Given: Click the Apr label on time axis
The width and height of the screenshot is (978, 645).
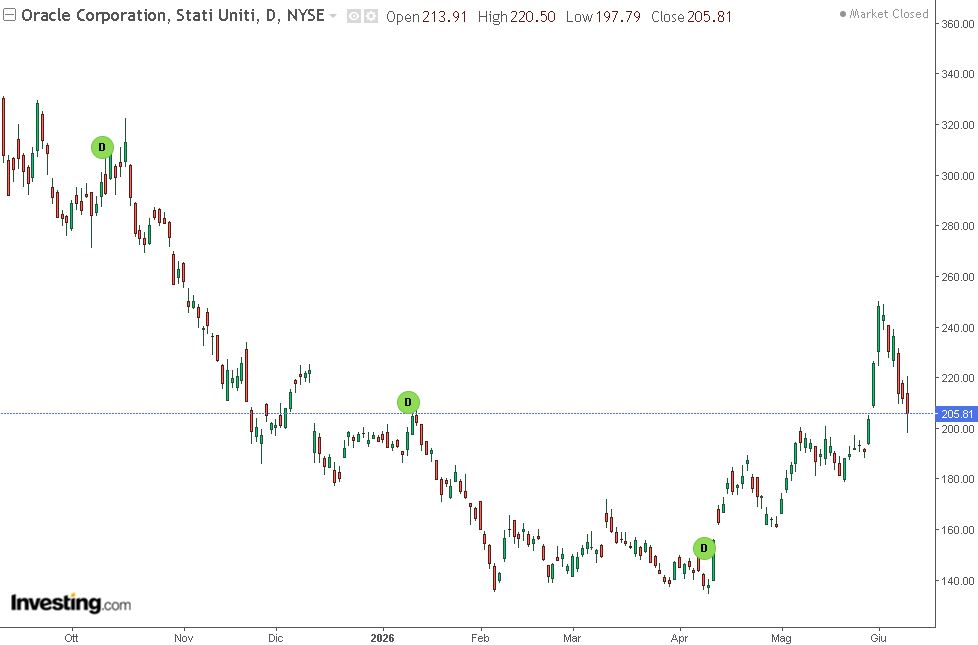Looking at the screenshot, I should point(679,638).
